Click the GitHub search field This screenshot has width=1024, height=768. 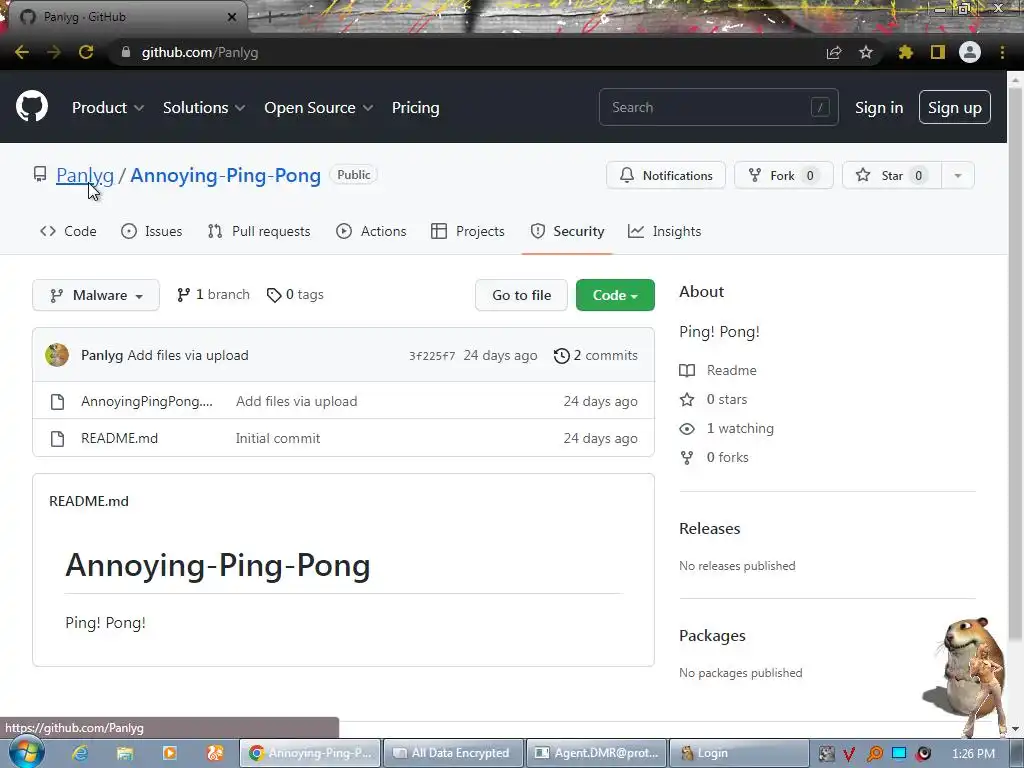click(718, 108)
